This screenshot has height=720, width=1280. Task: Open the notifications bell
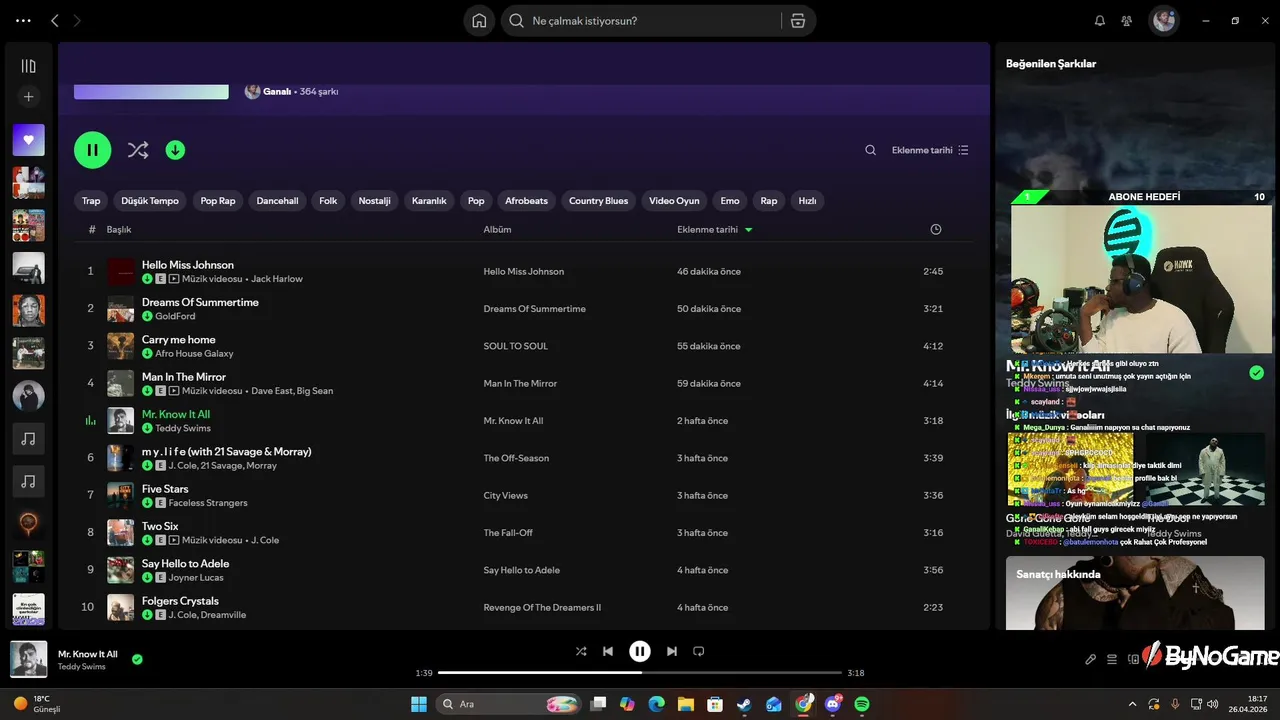coord(1100,21)
